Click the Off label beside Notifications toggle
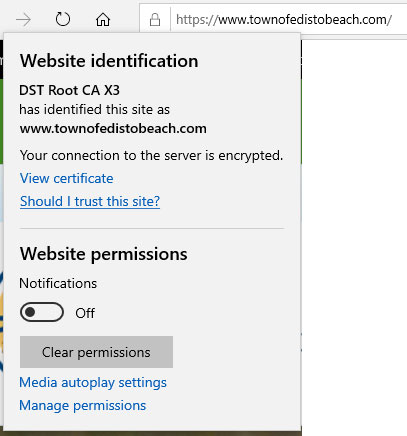The image size is (407, 436). point(85,313)
